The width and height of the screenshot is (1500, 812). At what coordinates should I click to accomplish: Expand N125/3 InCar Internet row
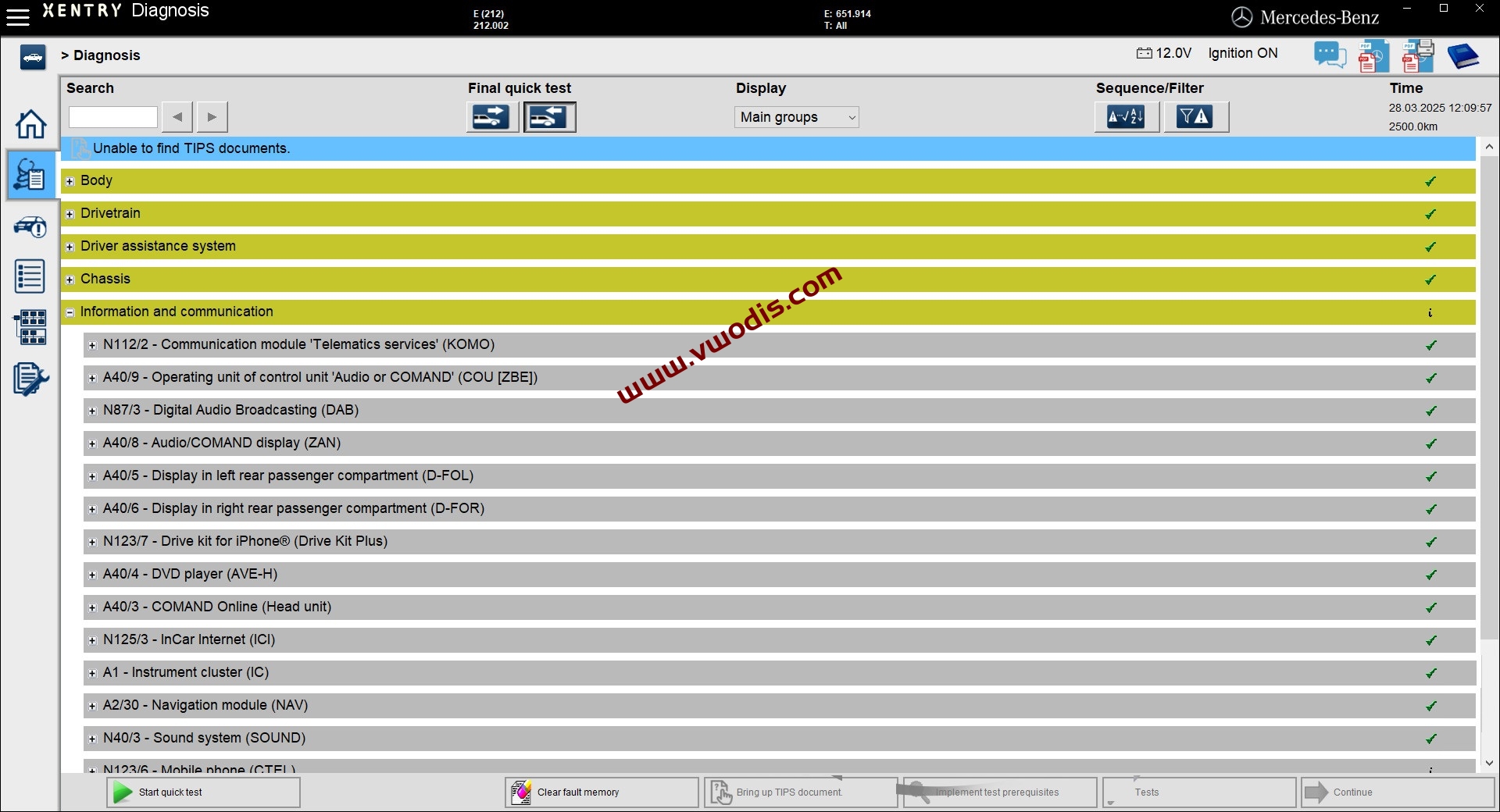point(92,640)
